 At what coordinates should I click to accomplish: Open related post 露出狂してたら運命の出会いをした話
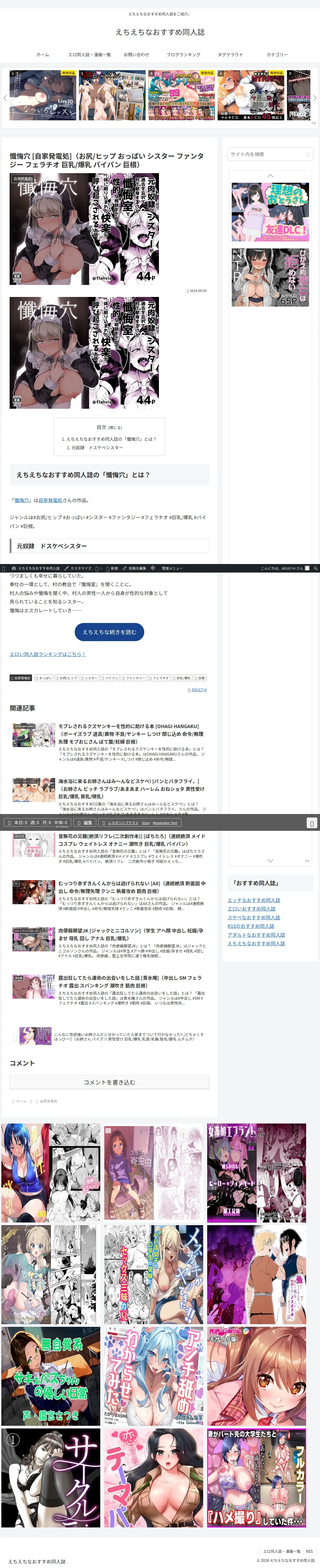tap(110, 990)
